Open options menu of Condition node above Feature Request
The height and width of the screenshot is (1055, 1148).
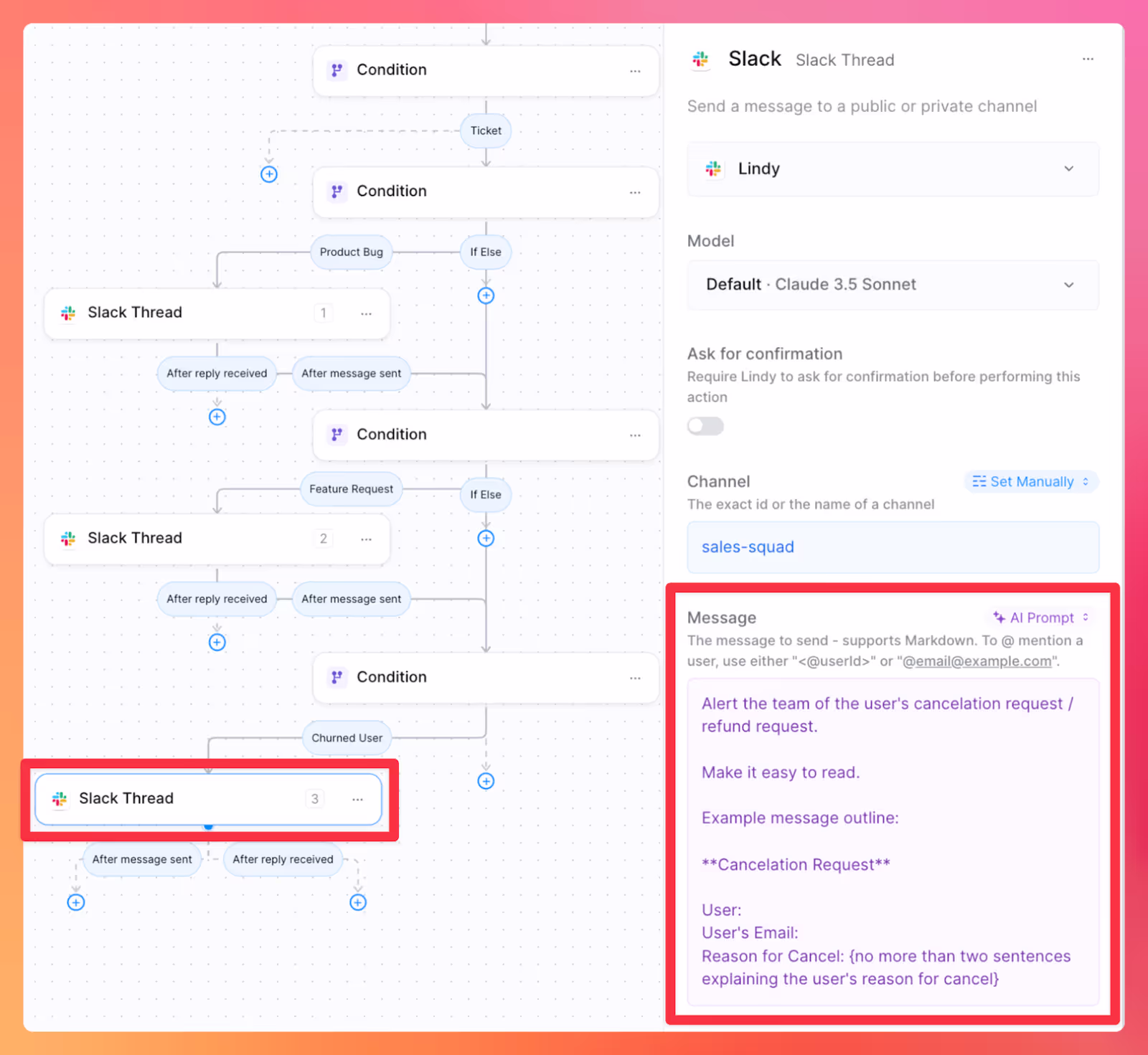pyautogui.click(x=635, y=435)
